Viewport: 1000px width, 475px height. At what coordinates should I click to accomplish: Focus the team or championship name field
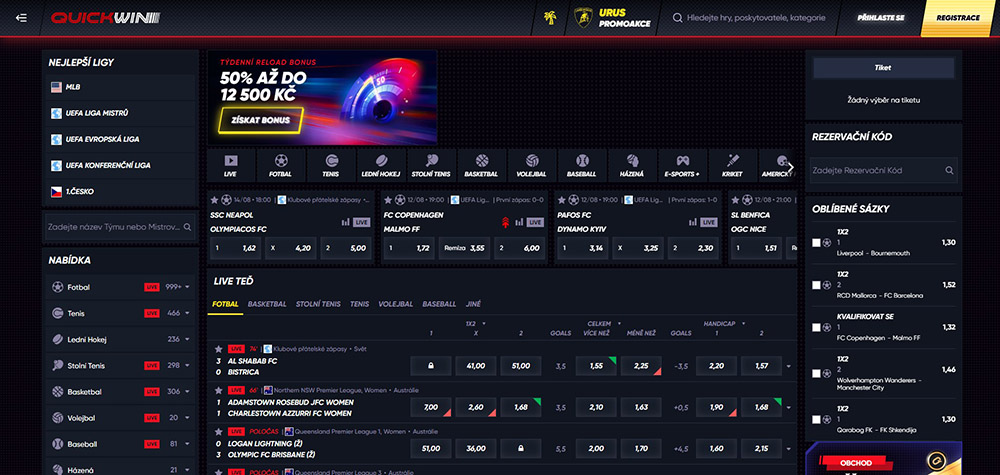120,227
